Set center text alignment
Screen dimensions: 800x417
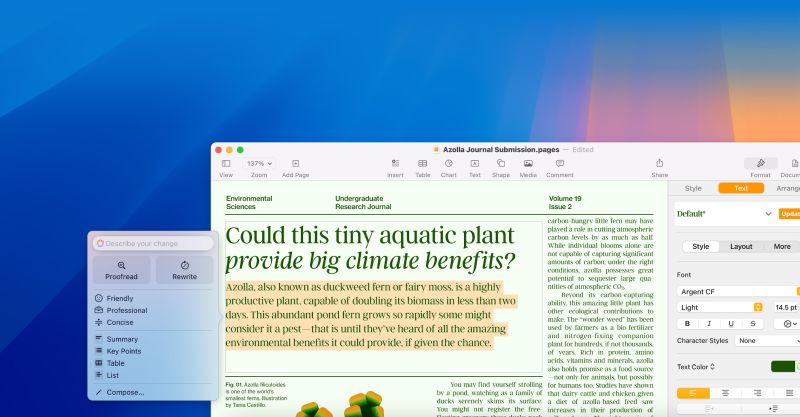pyautogui.click(x=725, y=393)
